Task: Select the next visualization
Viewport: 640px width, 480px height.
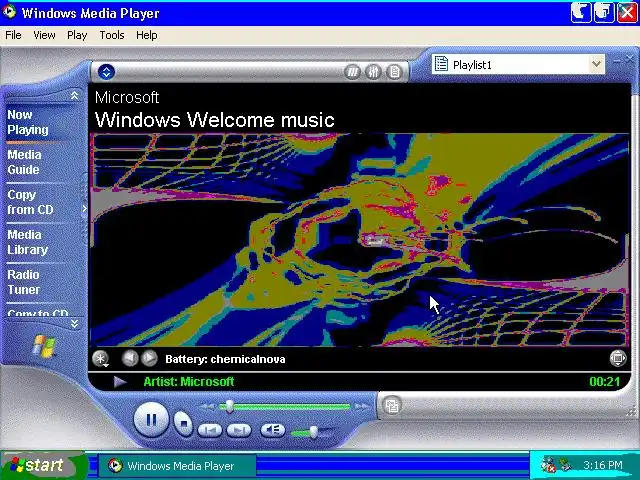Action: [x=149, y=358]
